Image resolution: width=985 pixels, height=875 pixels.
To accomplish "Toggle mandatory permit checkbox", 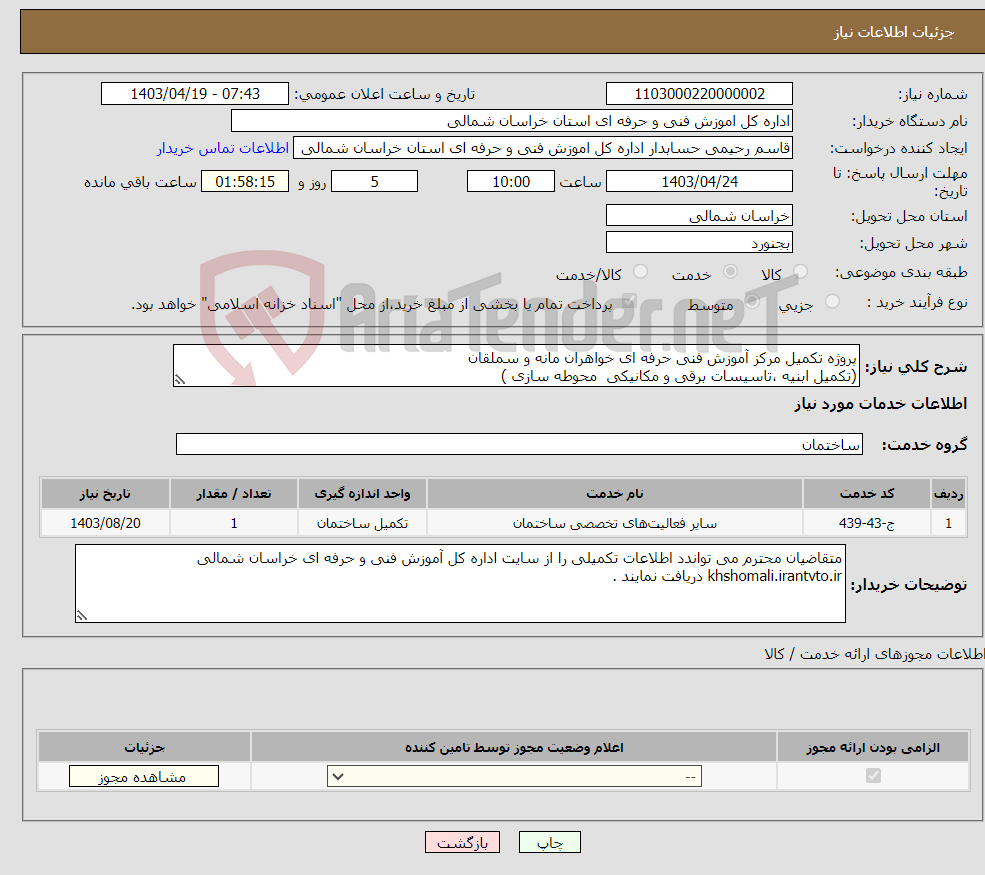I will coord(873,776).
